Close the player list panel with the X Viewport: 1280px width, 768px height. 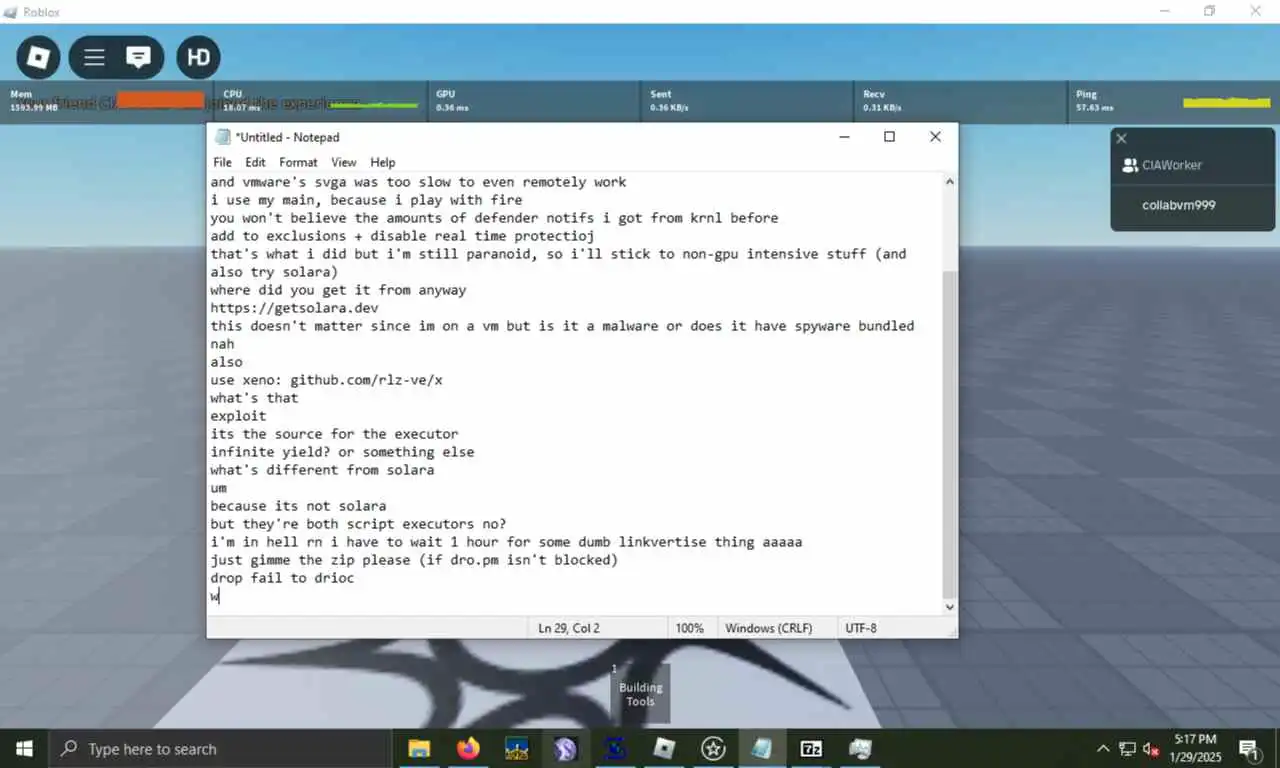click(x=1121, y=138)
